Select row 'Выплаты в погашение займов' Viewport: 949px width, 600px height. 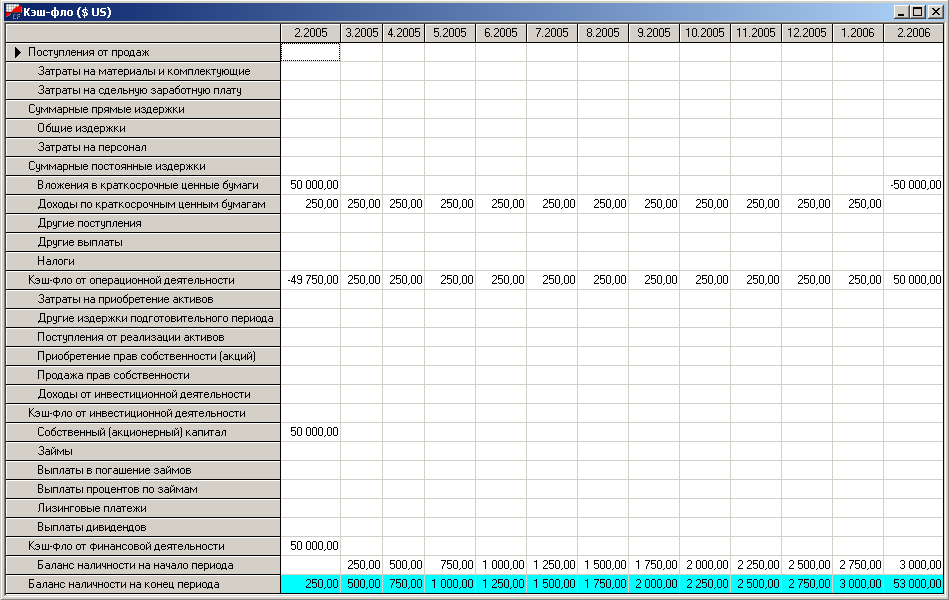143,470
